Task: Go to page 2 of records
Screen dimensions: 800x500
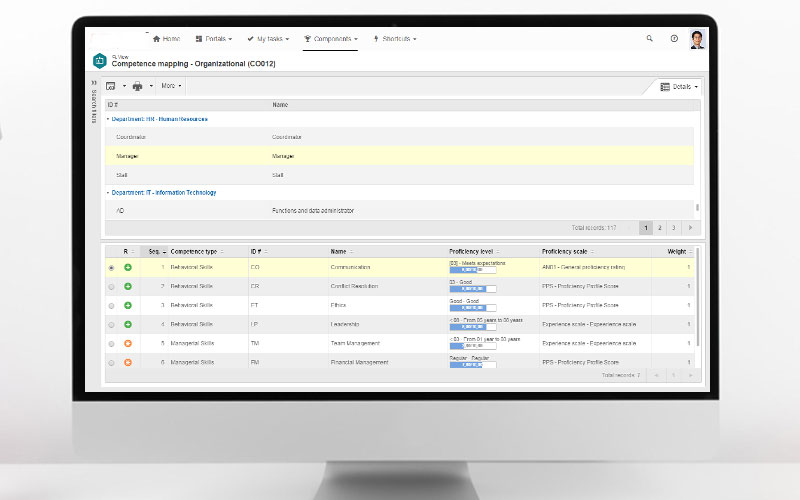Action: pyautogui.click(x=659, y=228)
